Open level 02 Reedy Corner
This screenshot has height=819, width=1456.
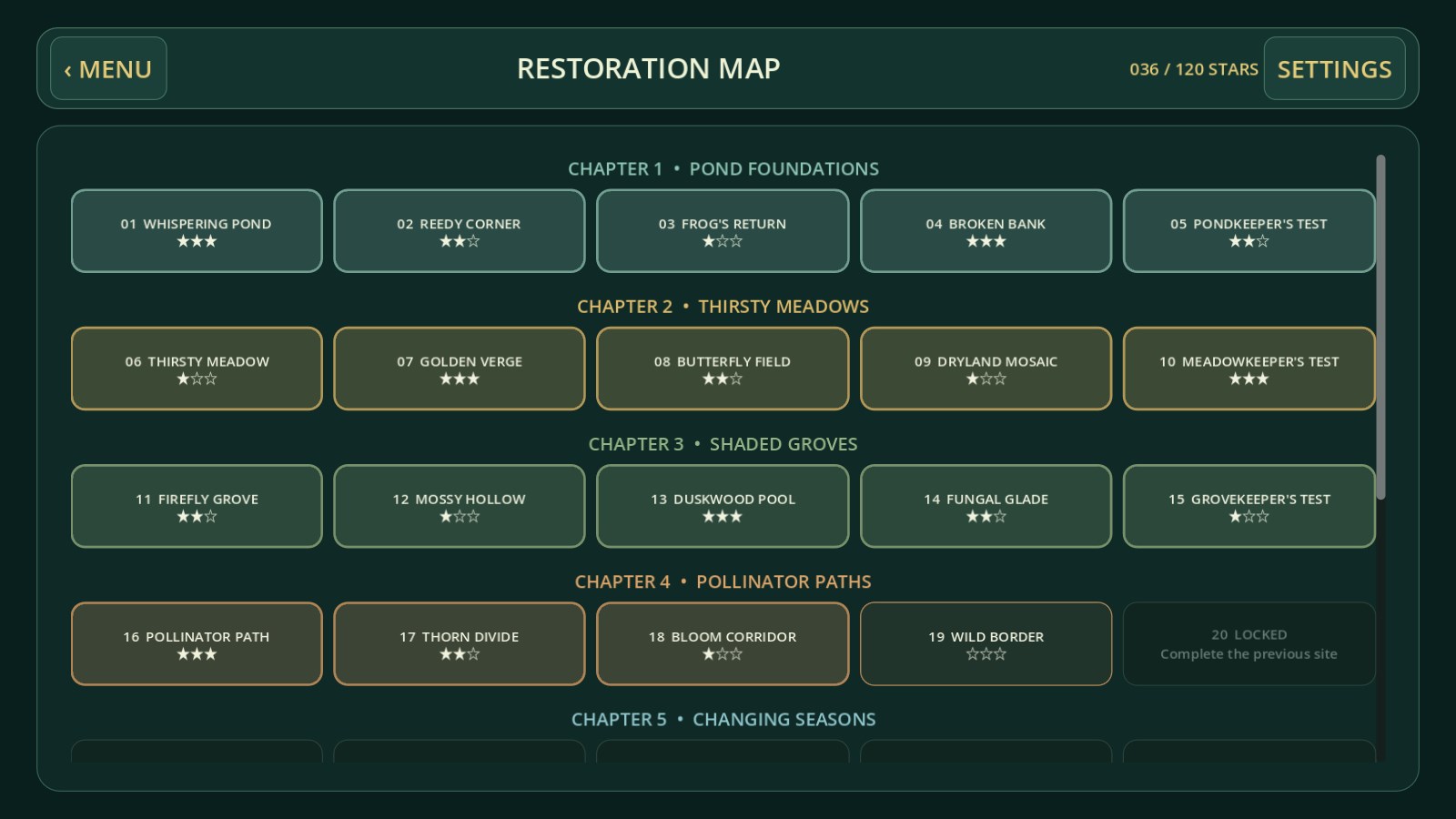459,231
